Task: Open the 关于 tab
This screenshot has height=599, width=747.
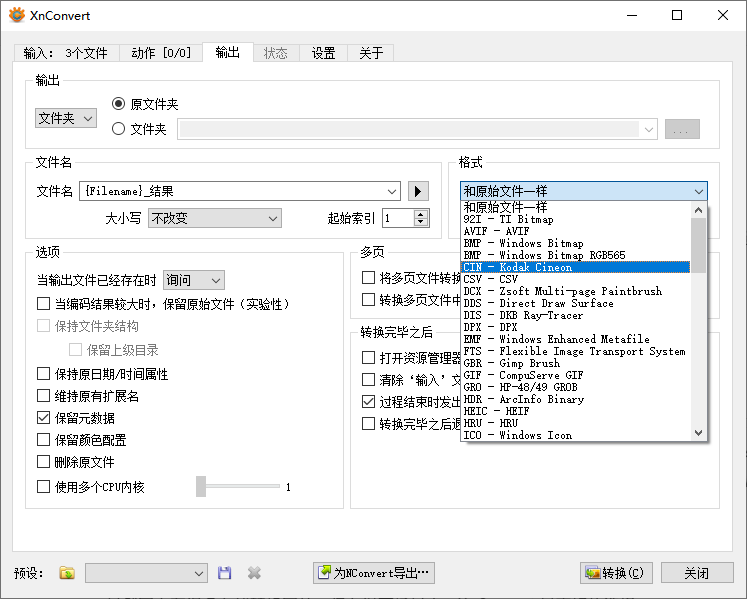Action: tap(371, 53)
